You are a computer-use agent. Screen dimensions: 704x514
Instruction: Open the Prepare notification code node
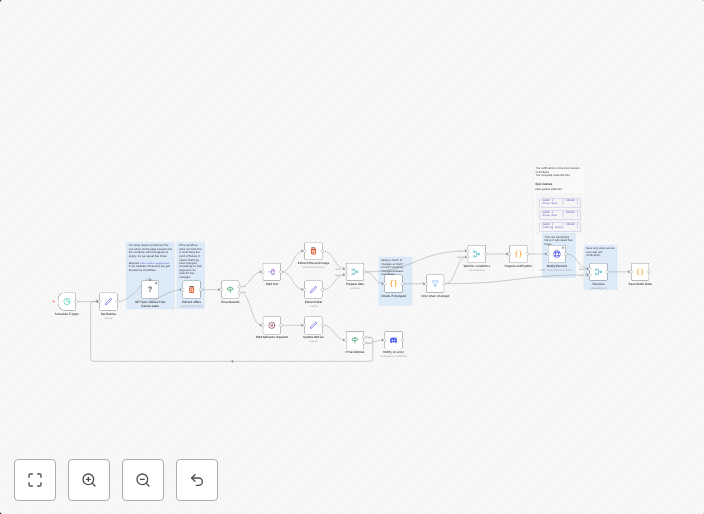point(518,253)
